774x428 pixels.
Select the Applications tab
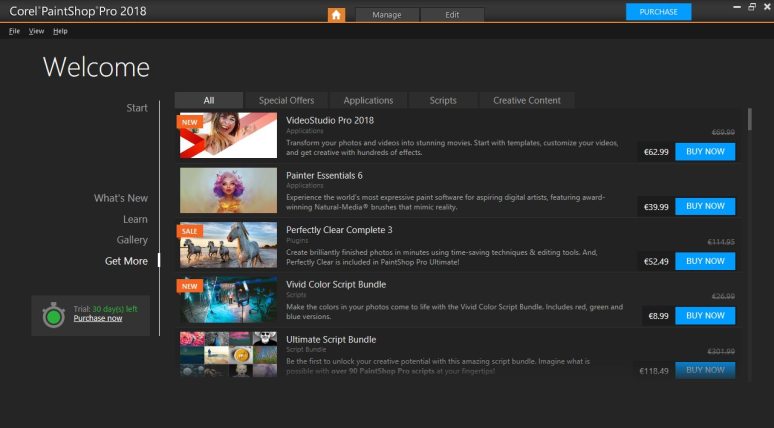pos(368,100)
